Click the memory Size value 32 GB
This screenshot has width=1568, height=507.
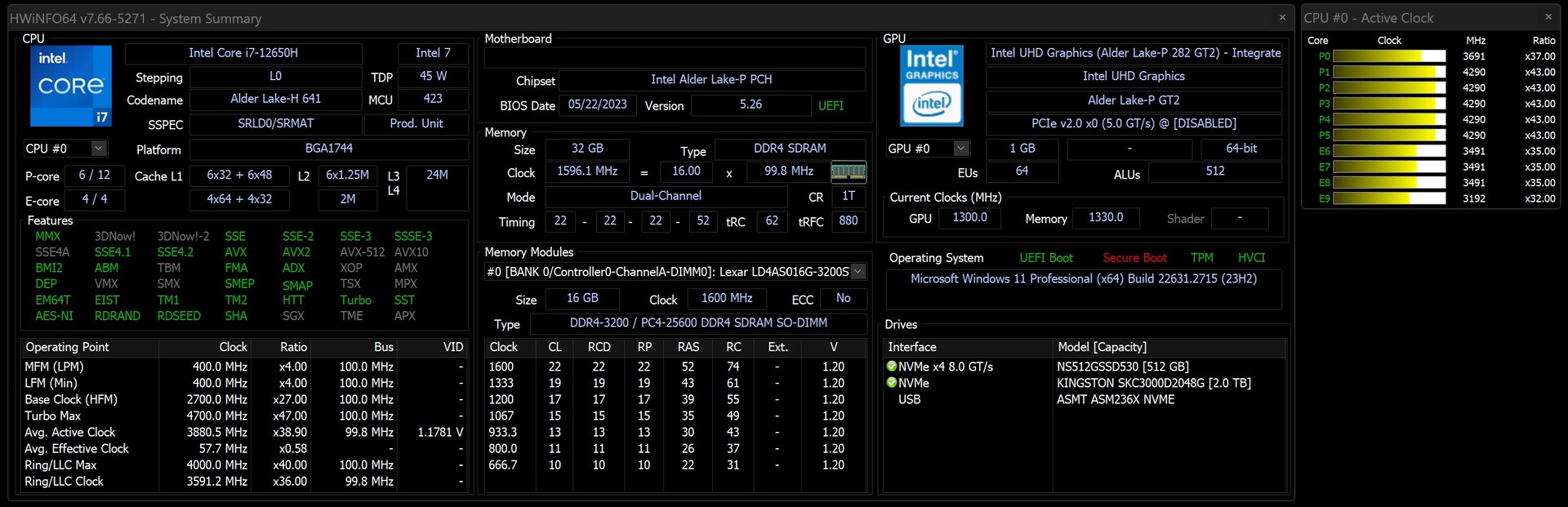(587, 149)
